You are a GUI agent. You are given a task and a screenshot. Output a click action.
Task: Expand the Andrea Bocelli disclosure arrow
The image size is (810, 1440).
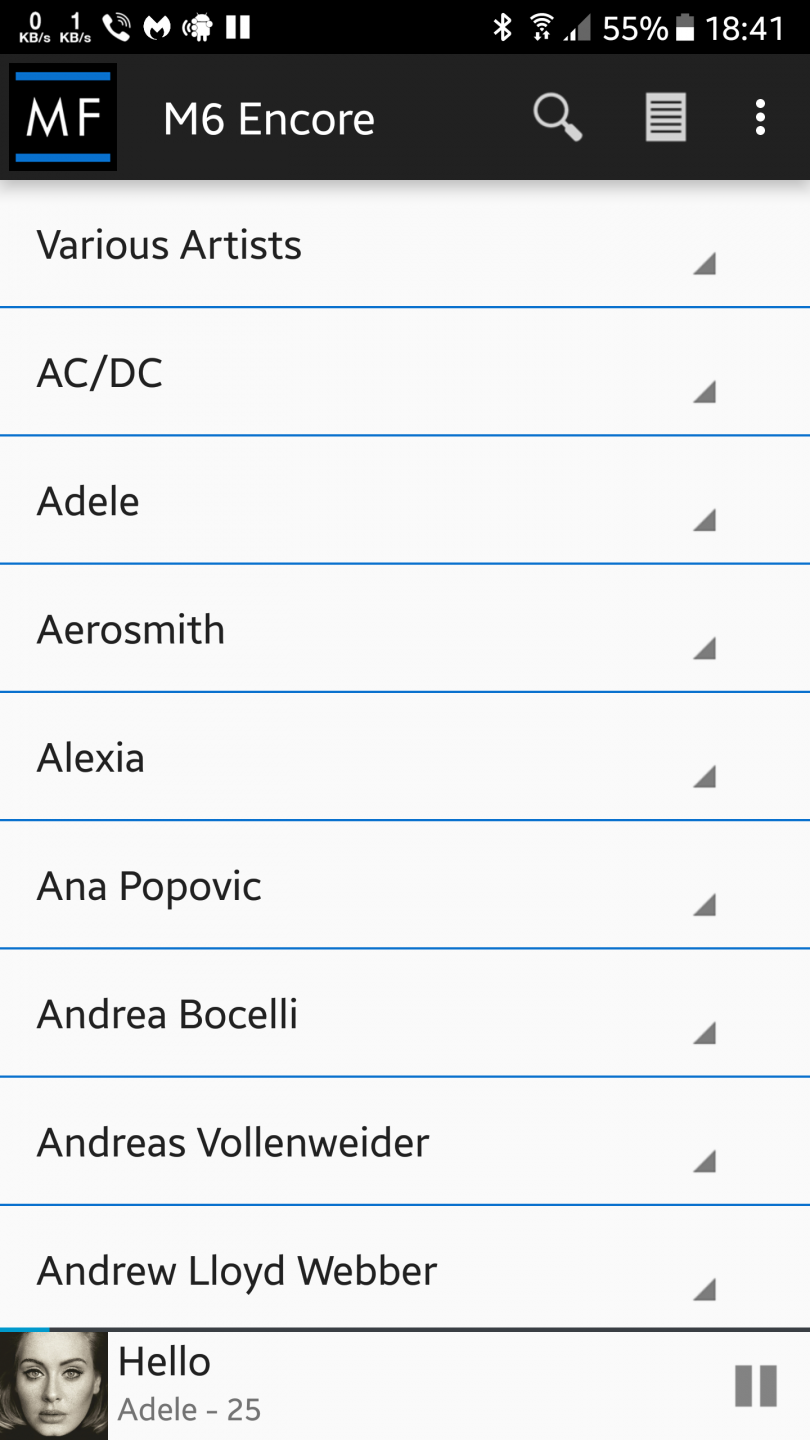click(704, 1033)
